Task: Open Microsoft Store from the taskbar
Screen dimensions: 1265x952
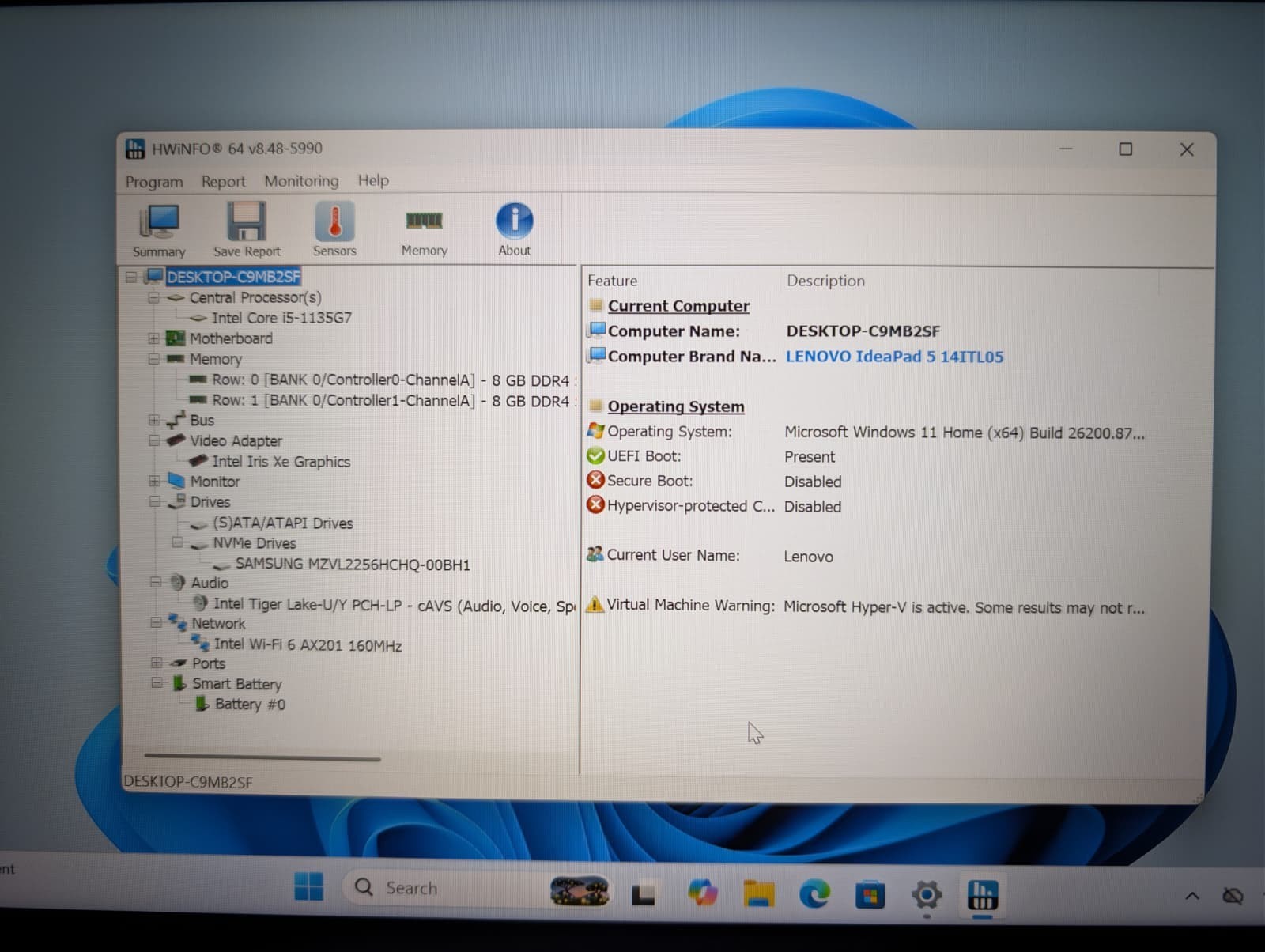Action: point(870,895)
